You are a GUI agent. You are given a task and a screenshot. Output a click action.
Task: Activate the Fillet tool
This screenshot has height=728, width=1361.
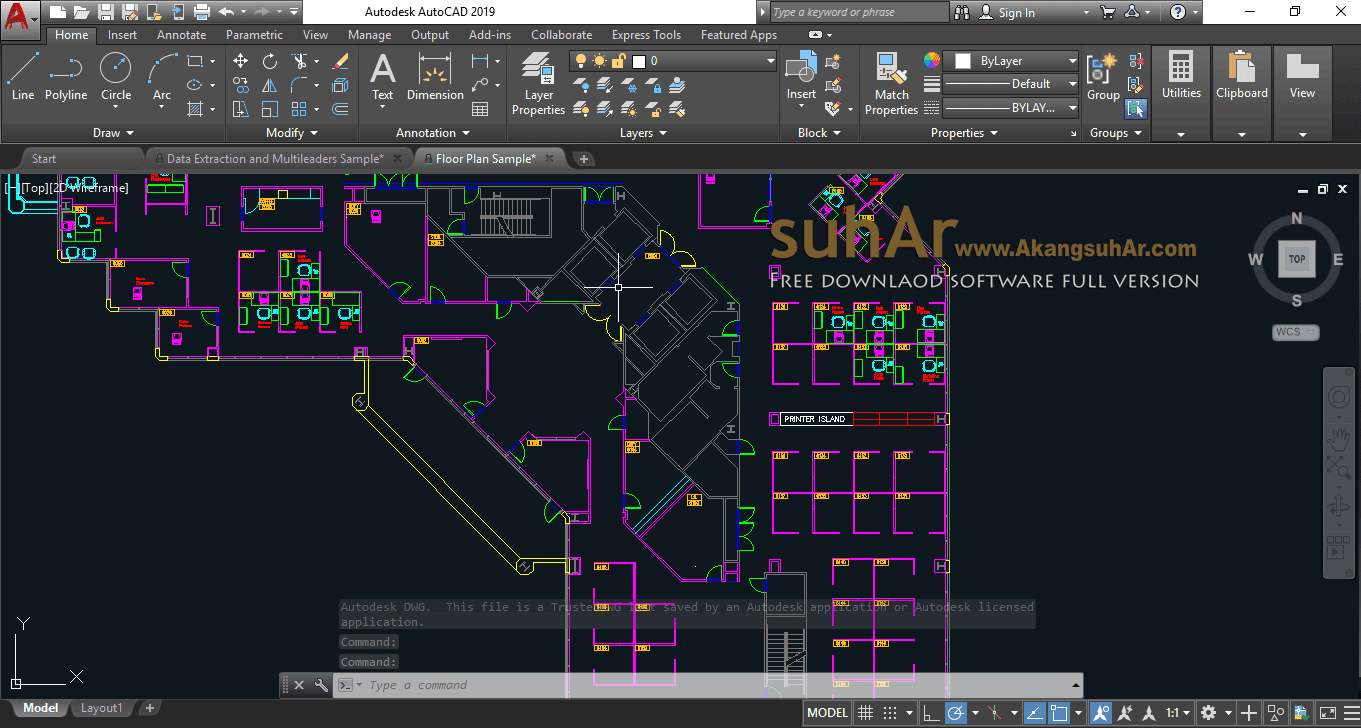coord(299,85)
